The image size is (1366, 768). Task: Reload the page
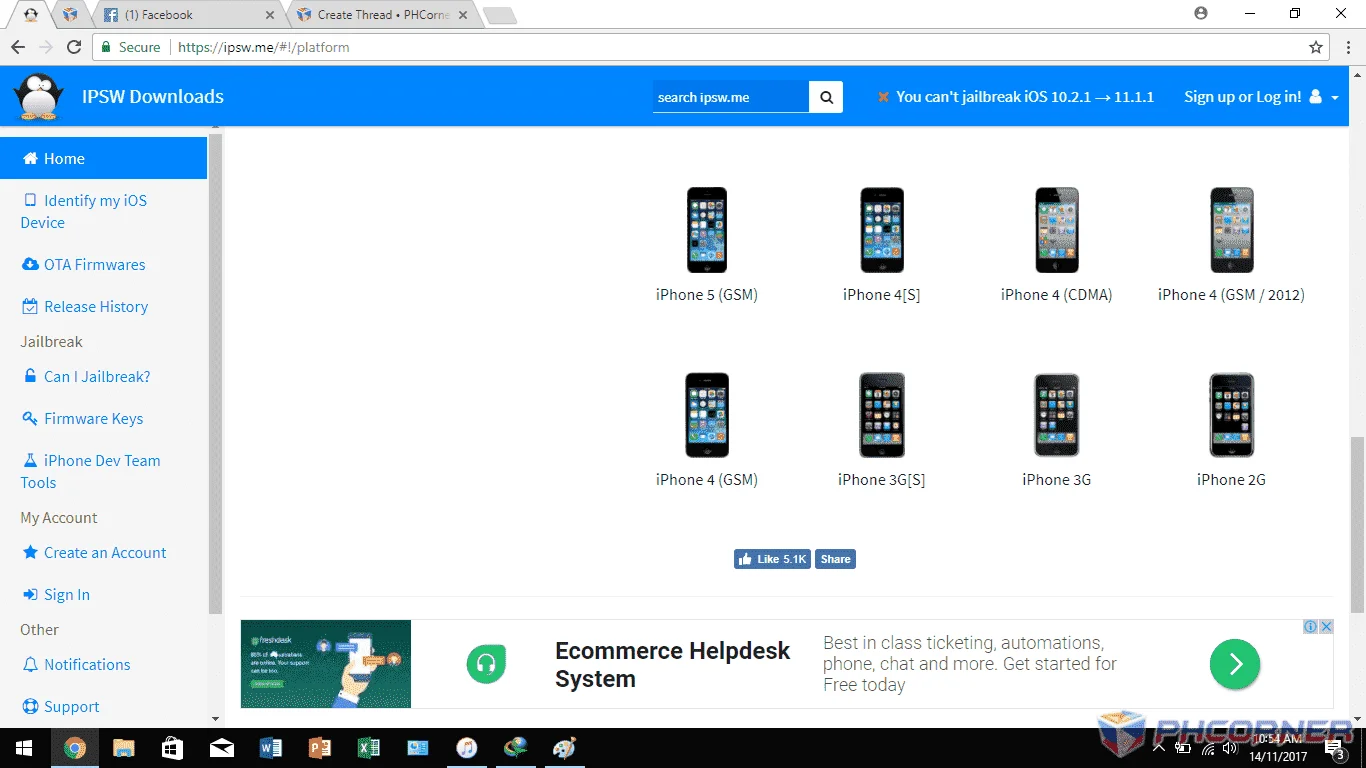point(74,47)
